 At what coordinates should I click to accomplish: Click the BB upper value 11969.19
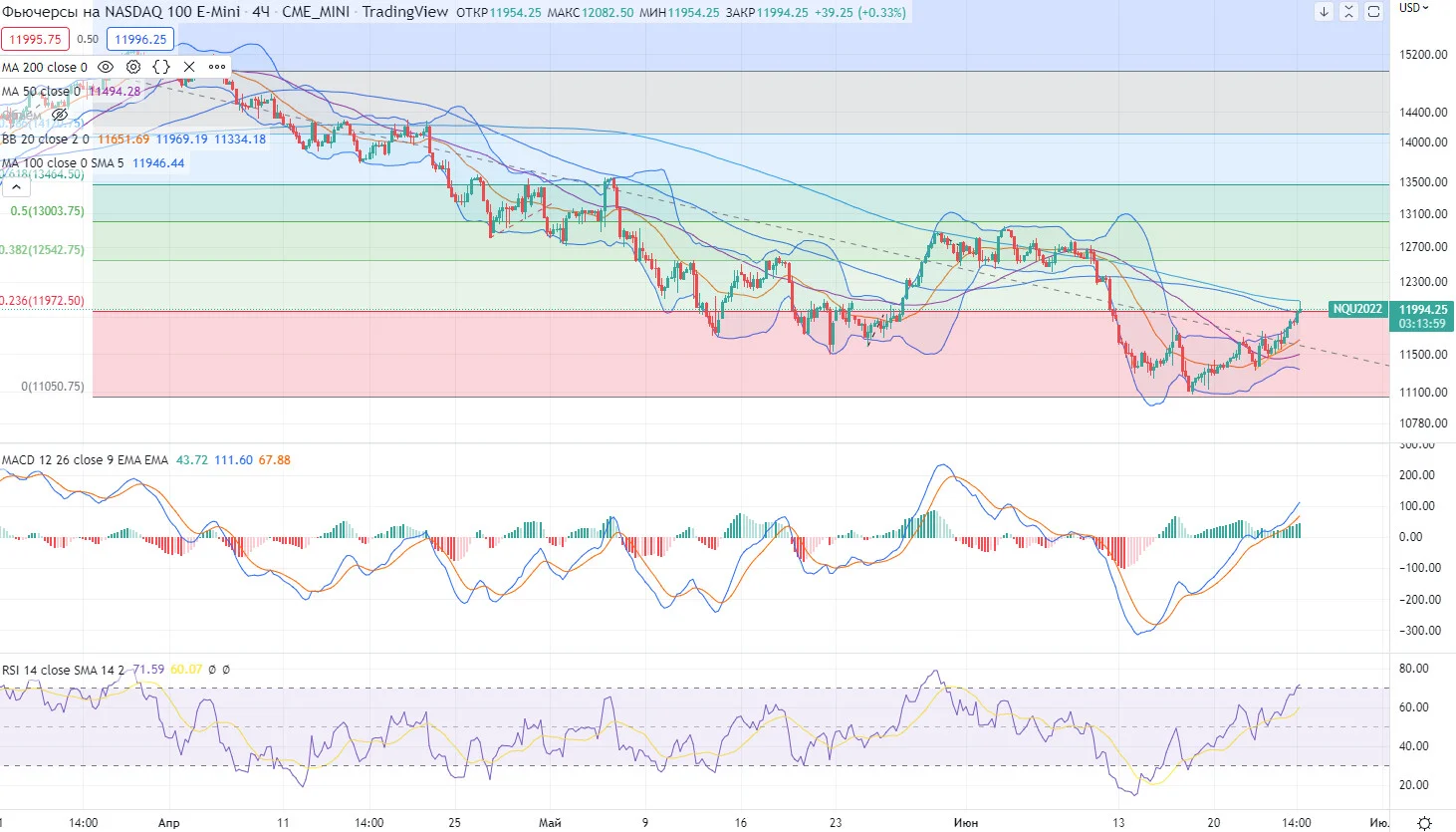181,139
